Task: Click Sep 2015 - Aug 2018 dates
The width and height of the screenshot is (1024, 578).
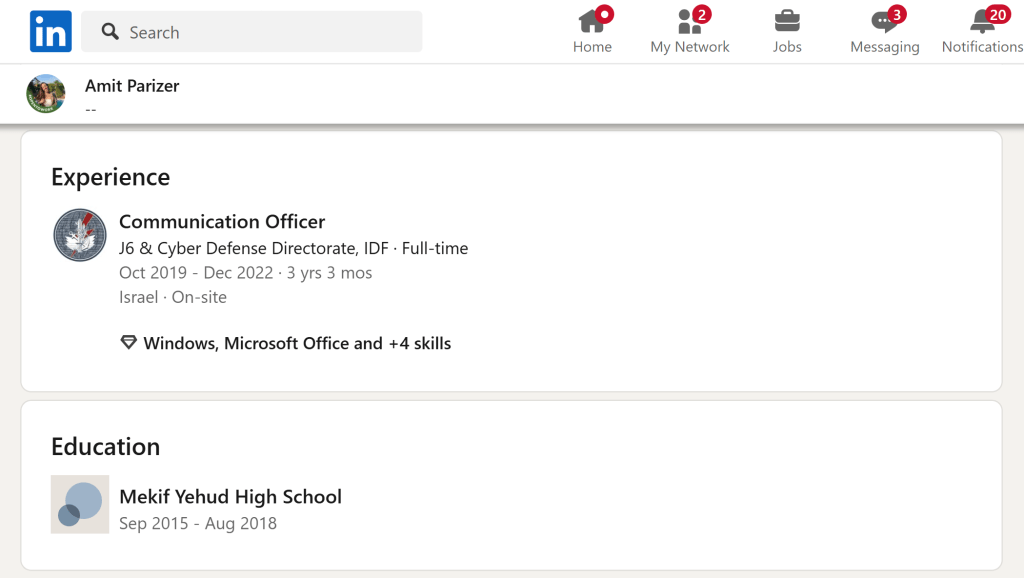Action: point(198,524)
